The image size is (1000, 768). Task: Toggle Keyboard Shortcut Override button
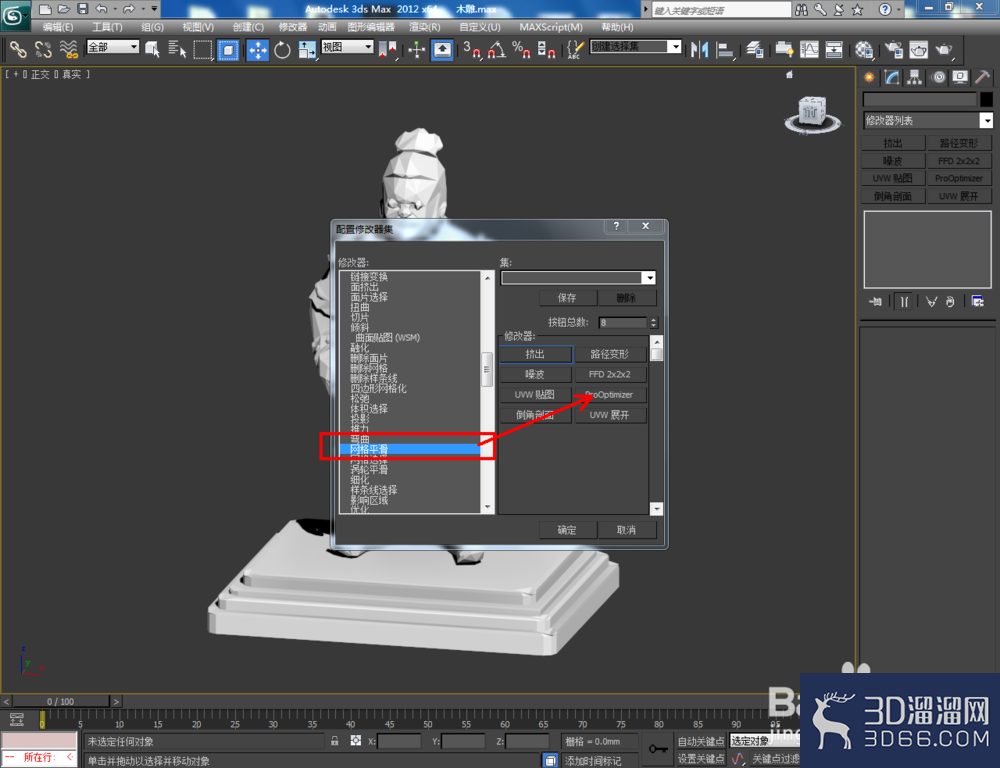442,49
